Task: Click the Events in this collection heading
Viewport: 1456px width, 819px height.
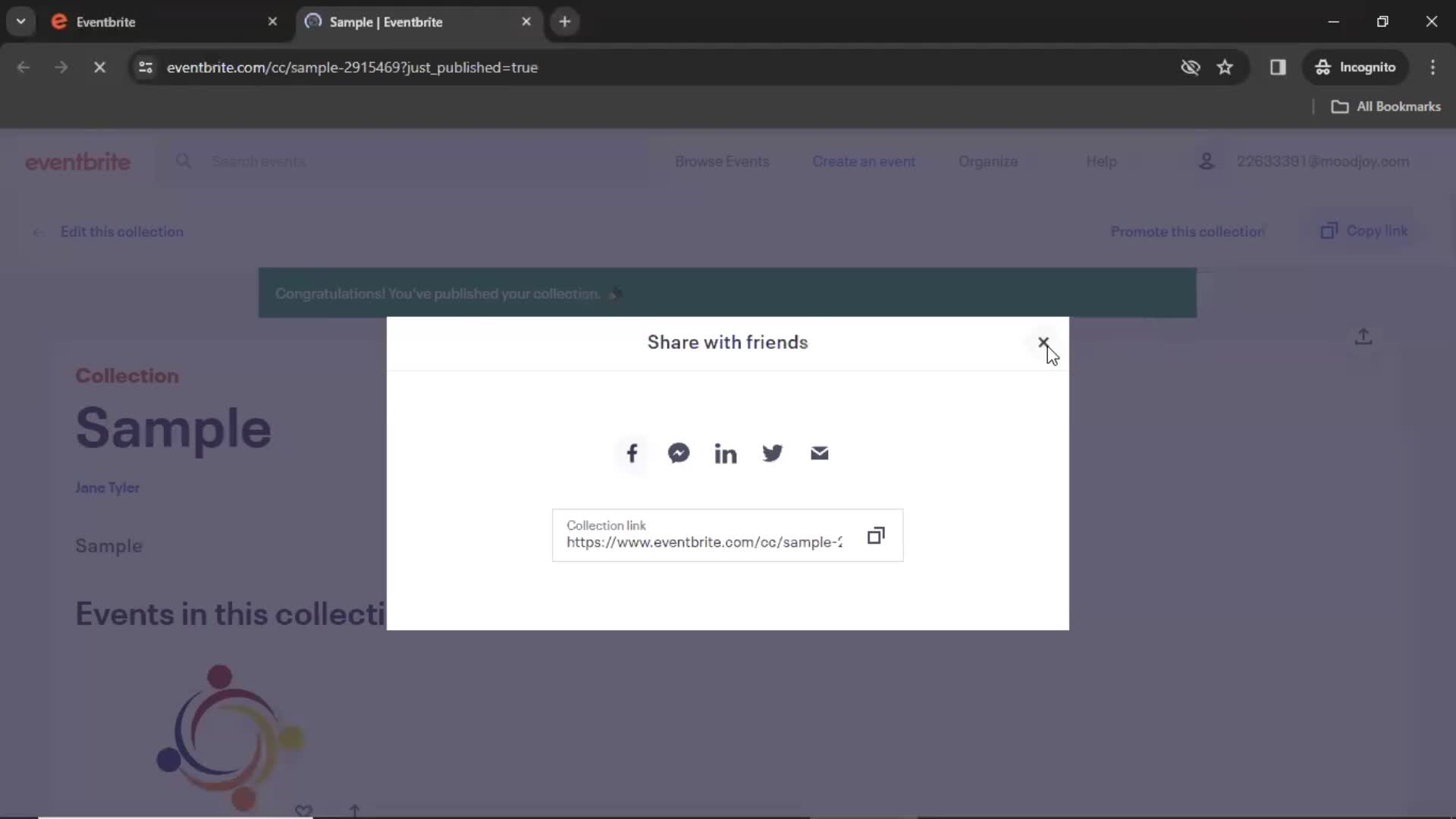Action: [231, 614]
